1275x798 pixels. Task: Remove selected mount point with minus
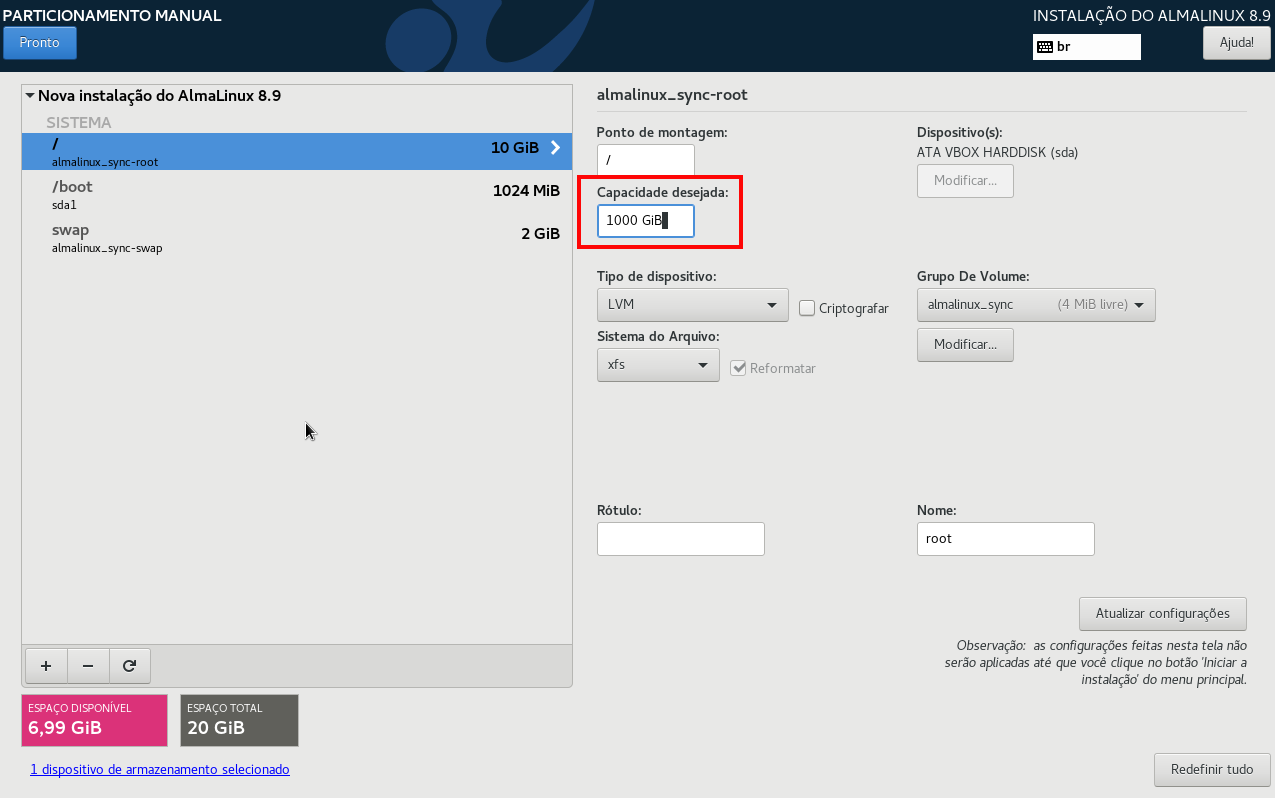(88, 665)
